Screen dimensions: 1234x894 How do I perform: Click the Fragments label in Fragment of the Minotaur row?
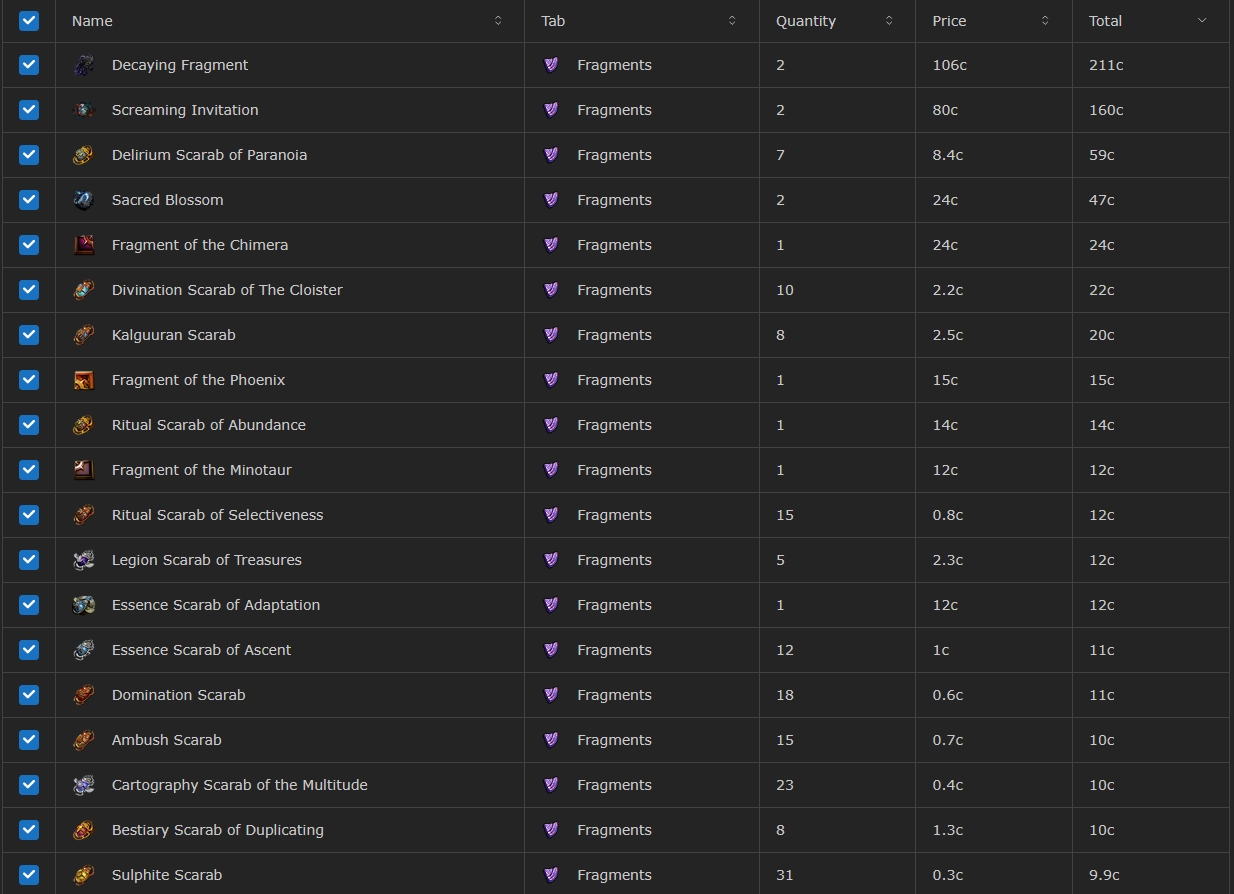(614, 470)
